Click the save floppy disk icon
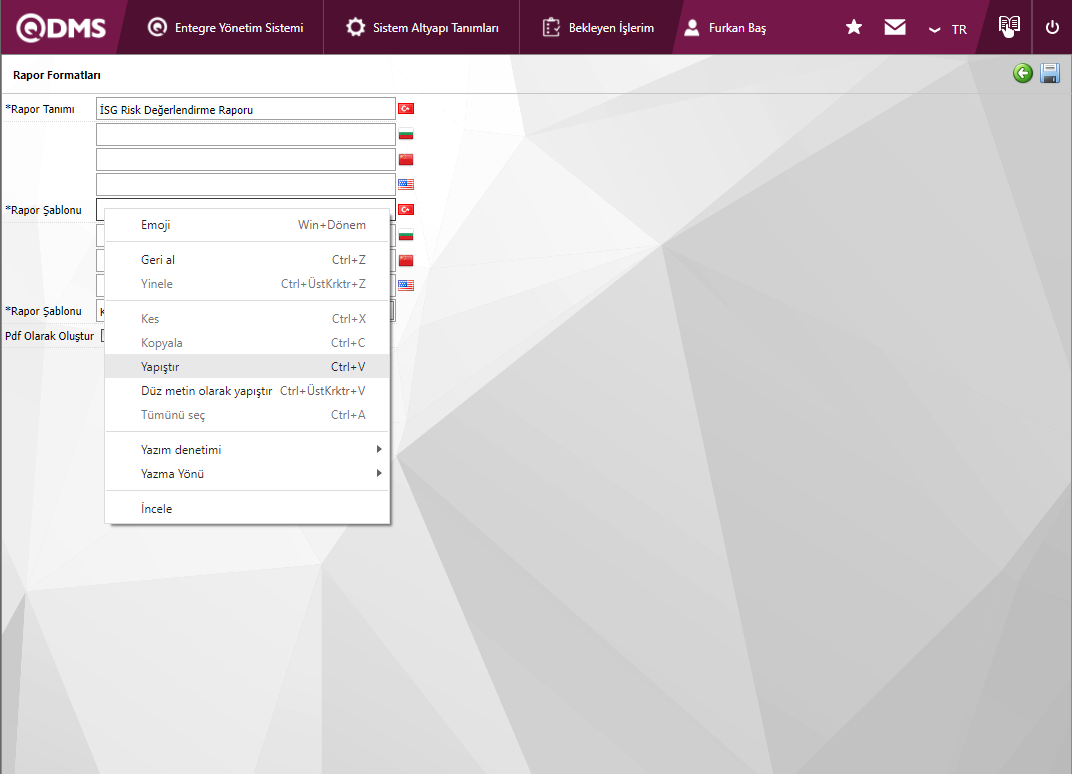1072x774 pixels. pyautogui.click(x=1050, y=73)
